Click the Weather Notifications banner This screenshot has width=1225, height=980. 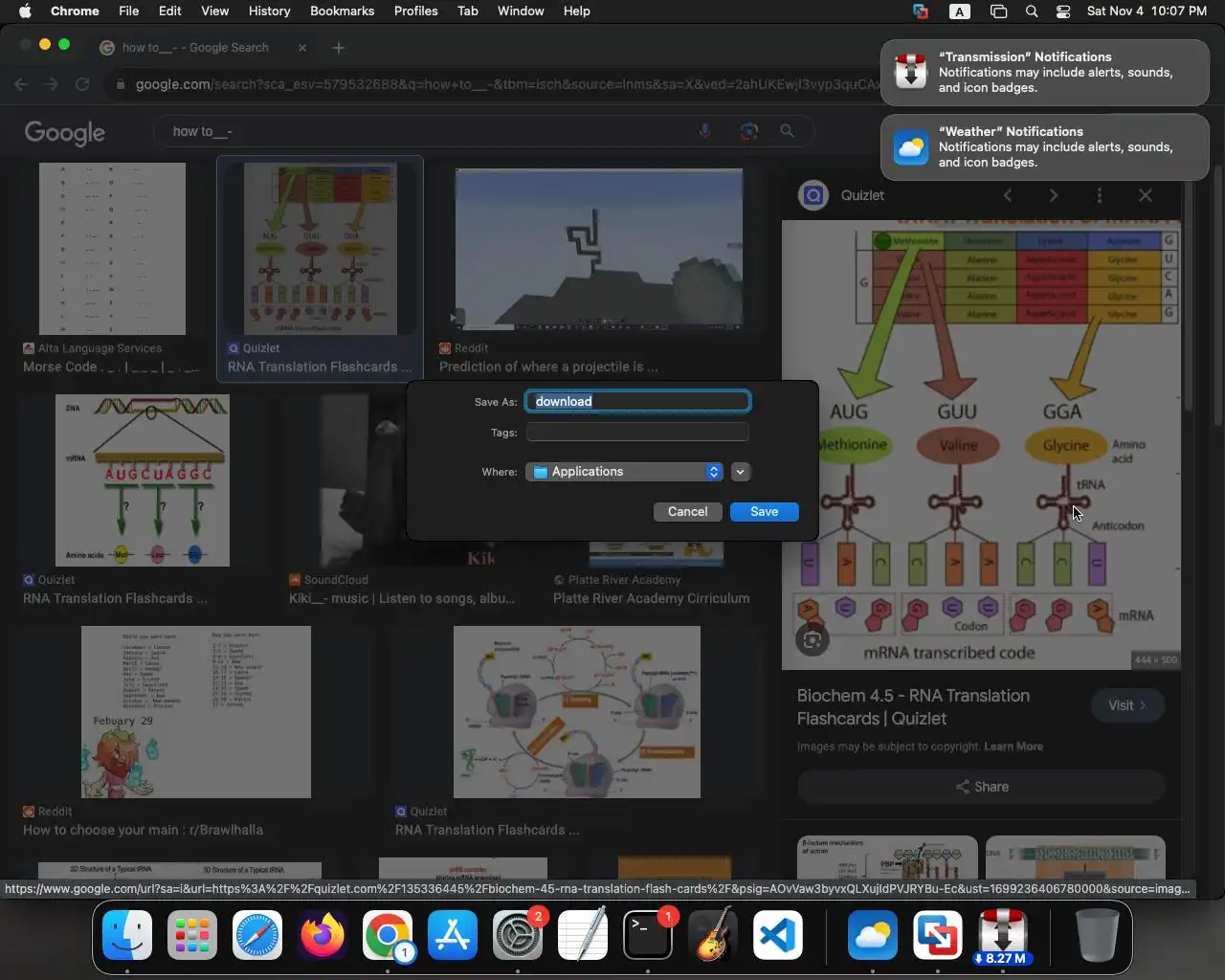pos(1045,147)
